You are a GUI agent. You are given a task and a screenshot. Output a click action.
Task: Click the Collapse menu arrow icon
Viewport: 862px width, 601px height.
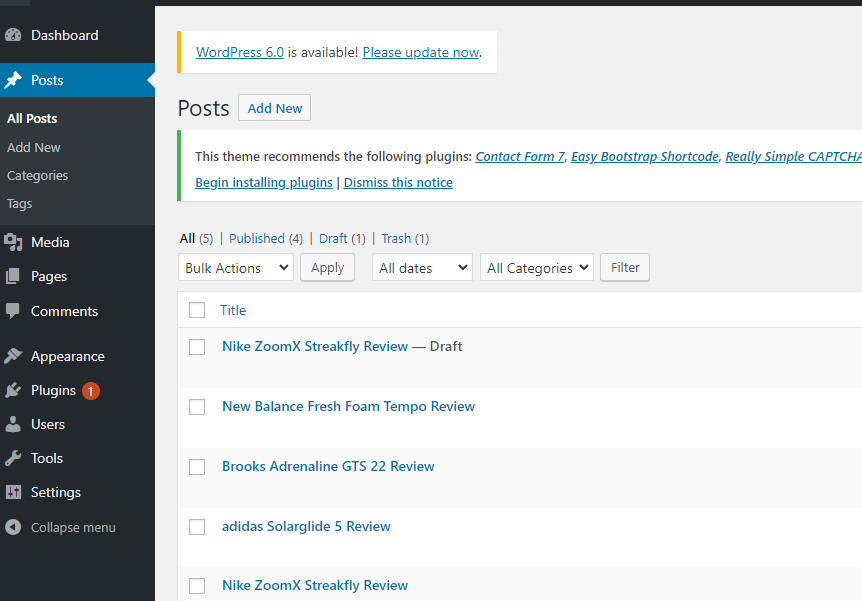tap(13, 527)
